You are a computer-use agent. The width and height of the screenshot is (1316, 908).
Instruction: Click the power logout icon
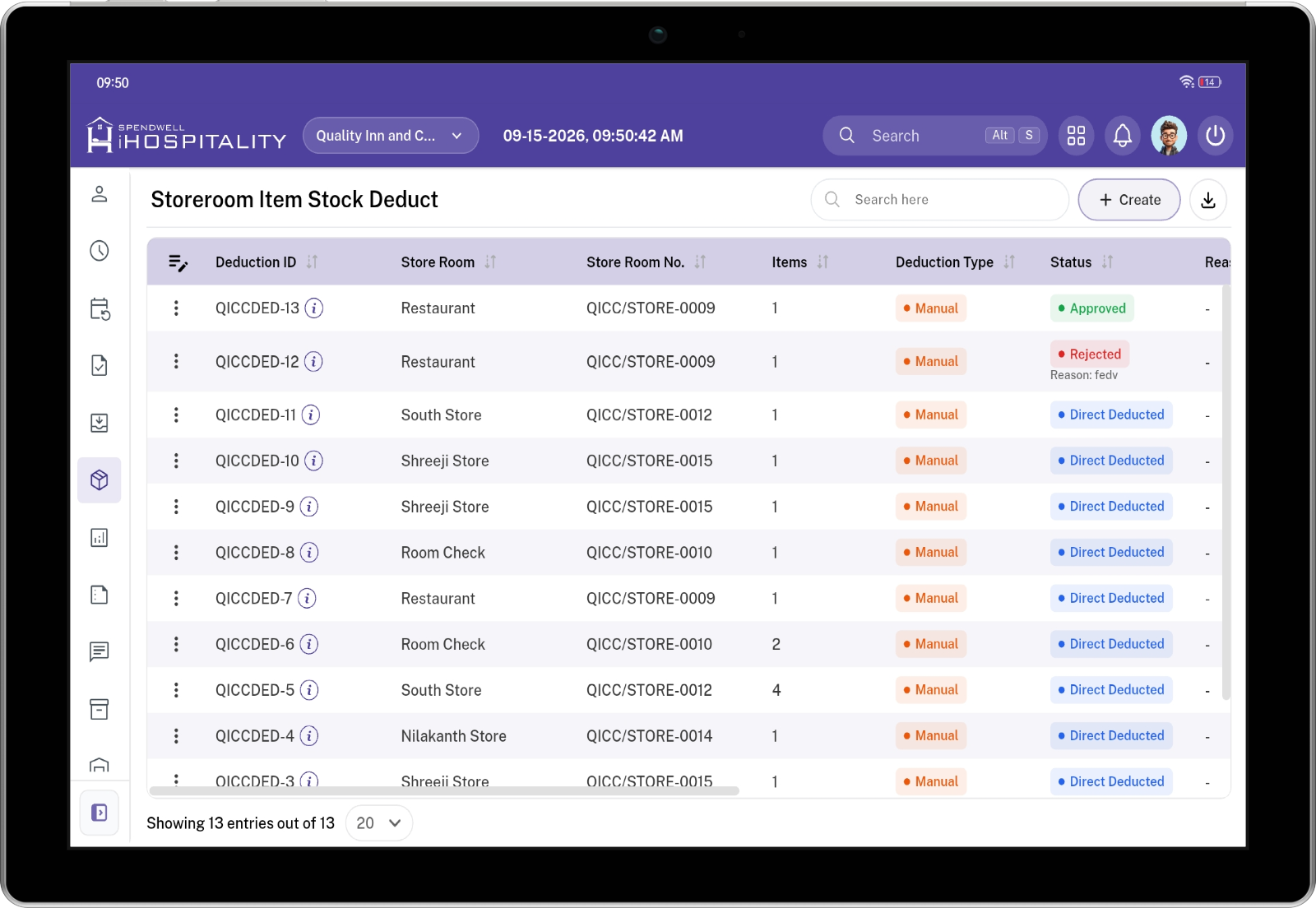(1215, 136)
